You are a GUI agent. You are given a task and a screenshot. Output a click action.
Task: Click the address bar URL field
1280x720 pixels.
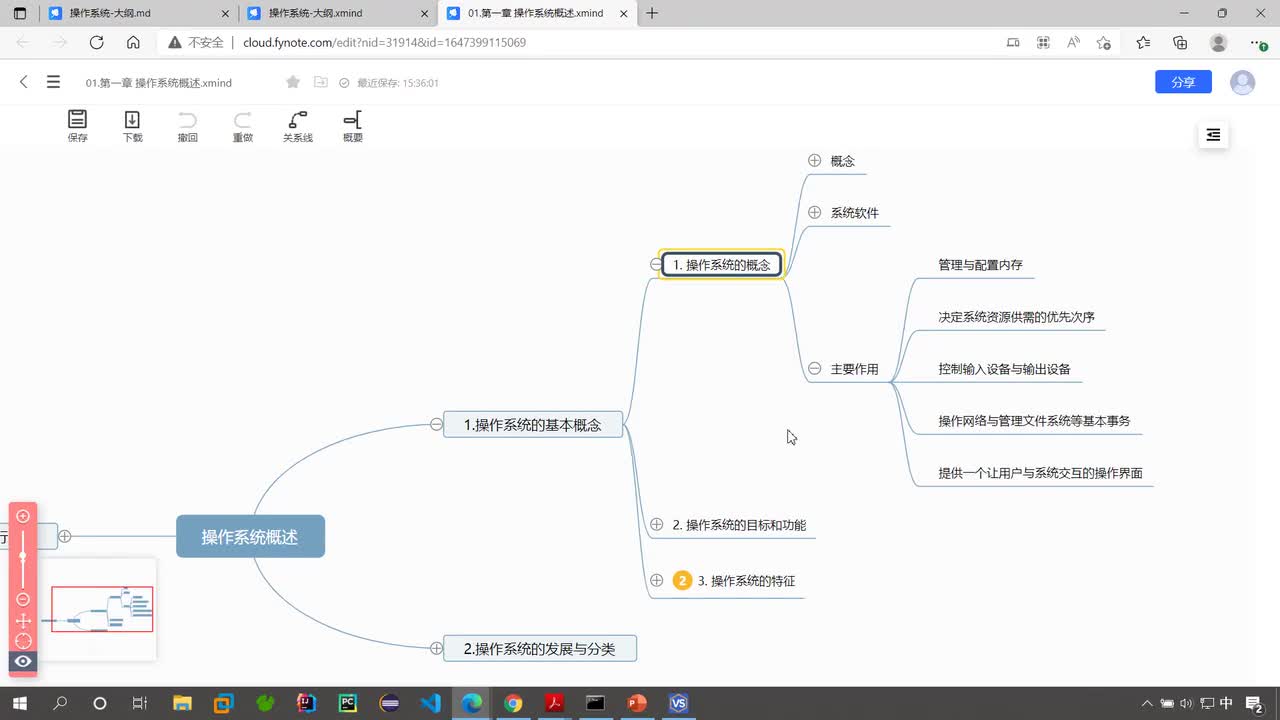click(384, 43)
